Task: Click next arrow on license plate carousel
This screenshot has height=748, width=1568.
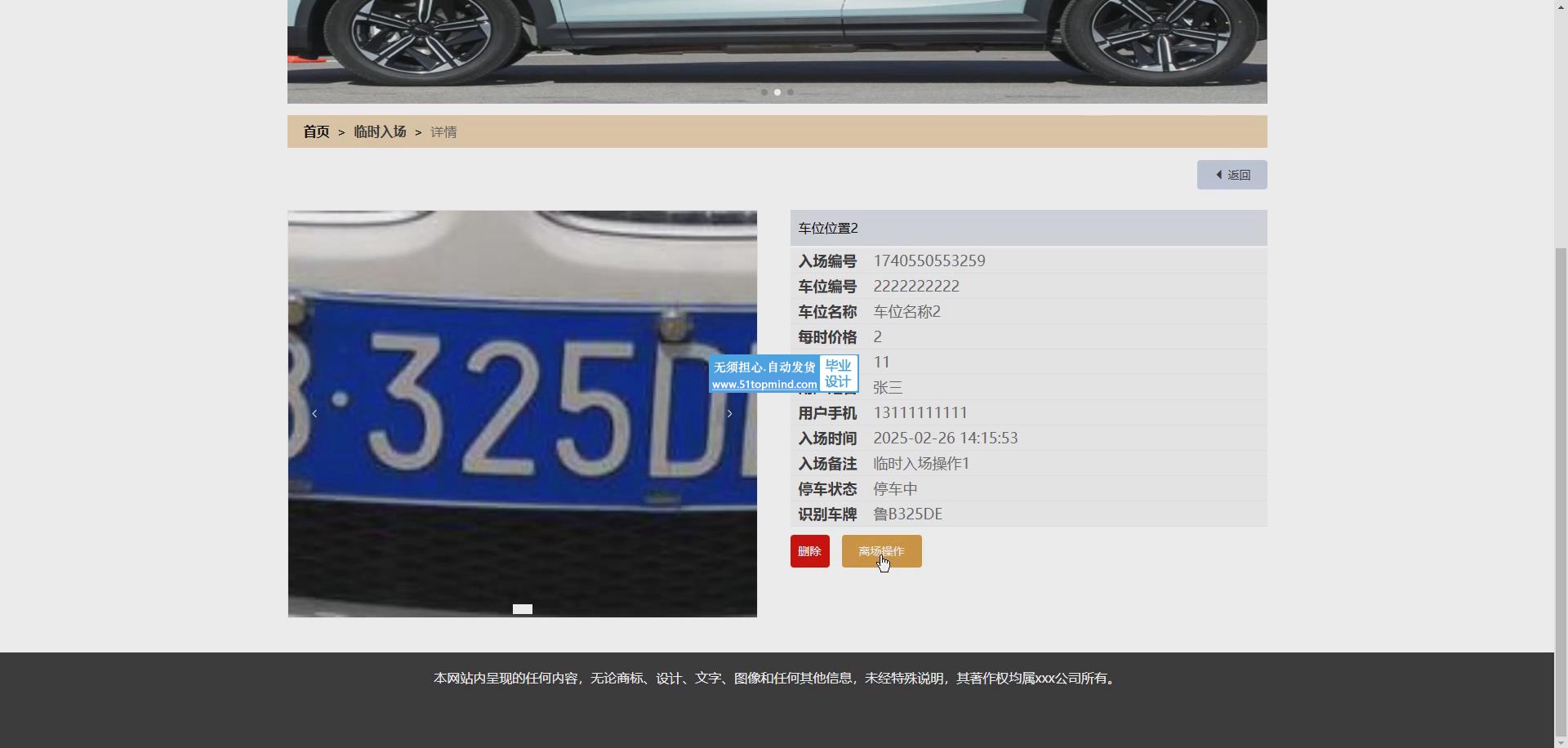Action: point(729,414)
